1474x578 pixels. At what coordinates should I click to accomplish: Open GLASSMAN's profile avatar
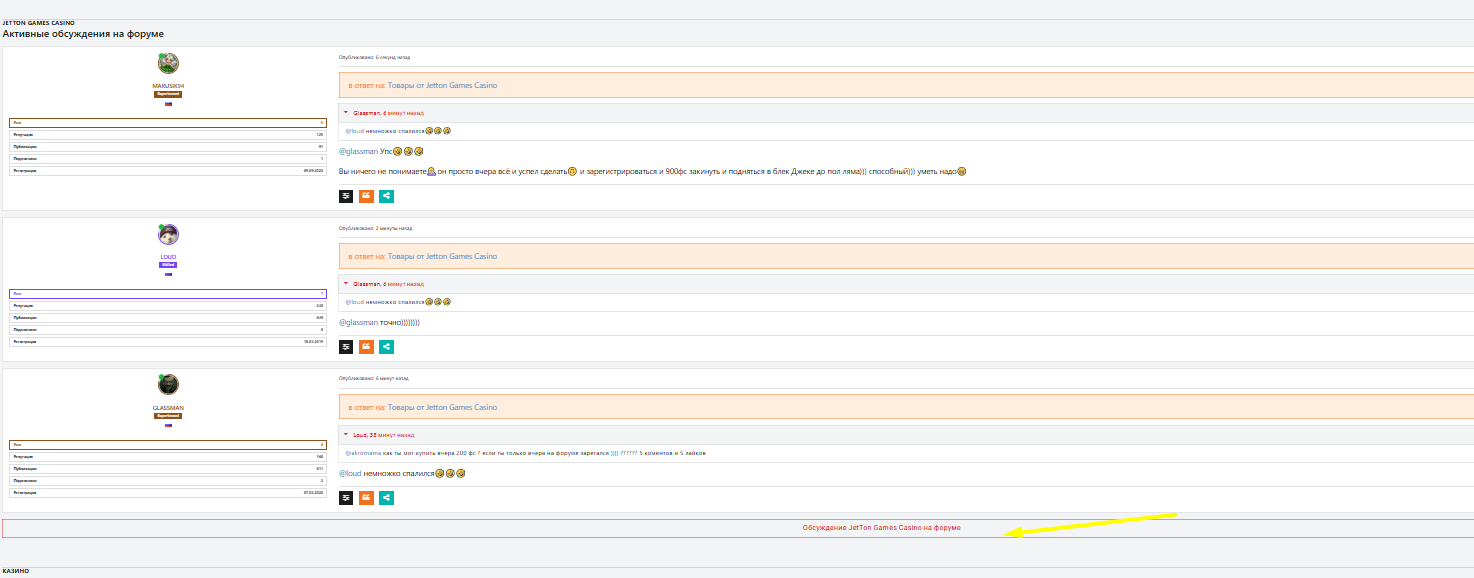coord(168,385)
